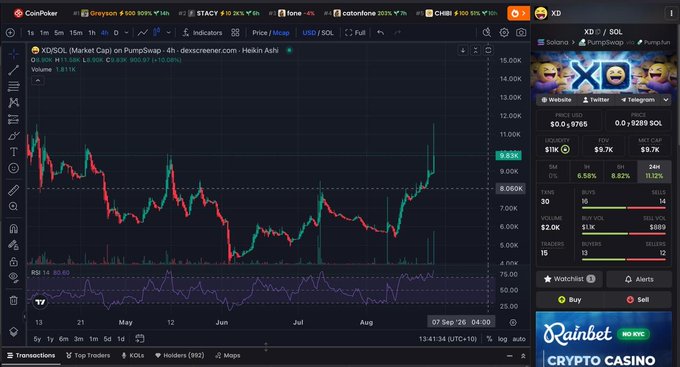This screenshot has height=367, width=680.
Task: Open the candlestick chart type selector
Action: coord(157,33)
